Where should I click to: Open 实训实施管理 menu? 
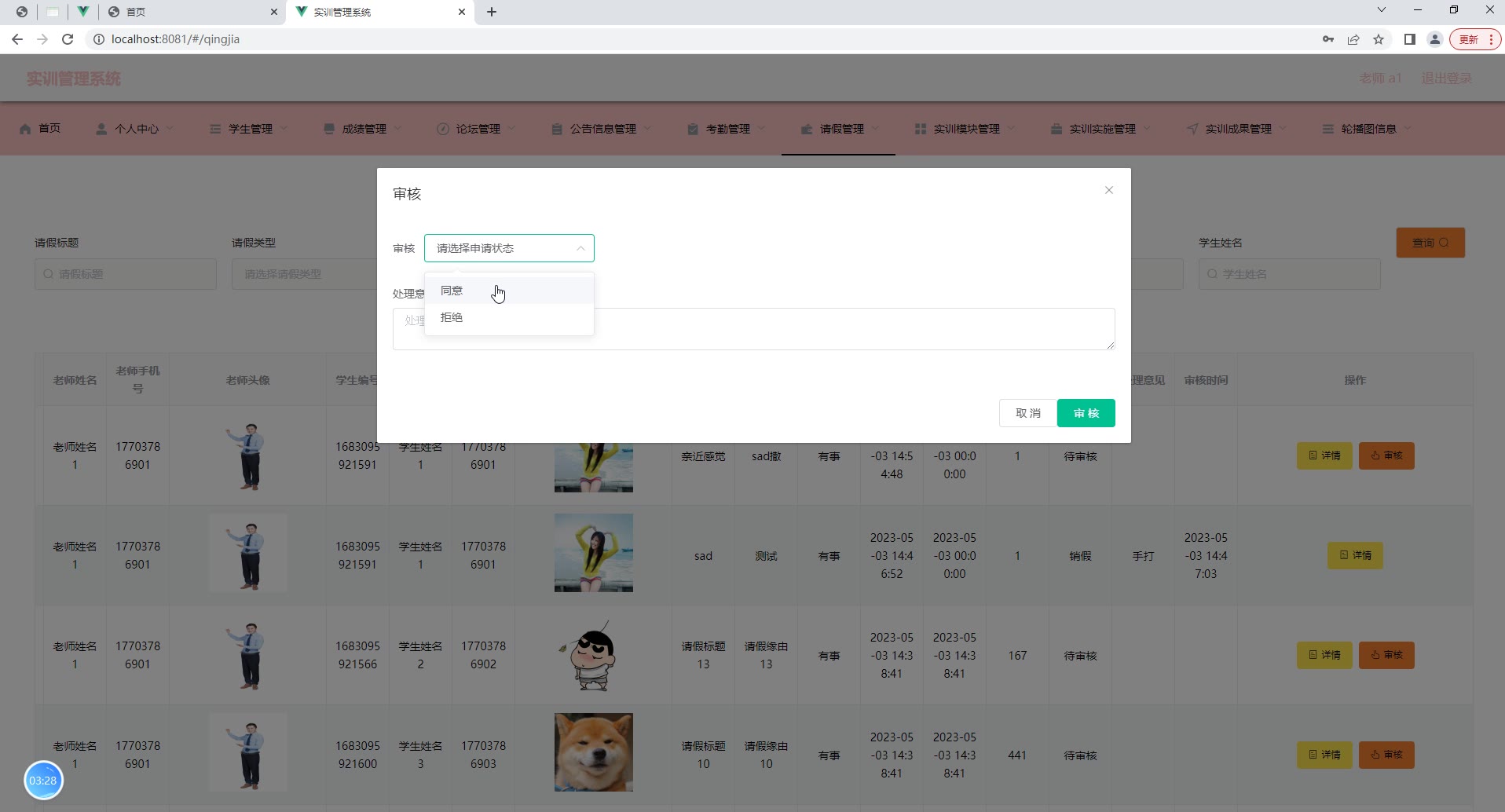[1102, 129]
